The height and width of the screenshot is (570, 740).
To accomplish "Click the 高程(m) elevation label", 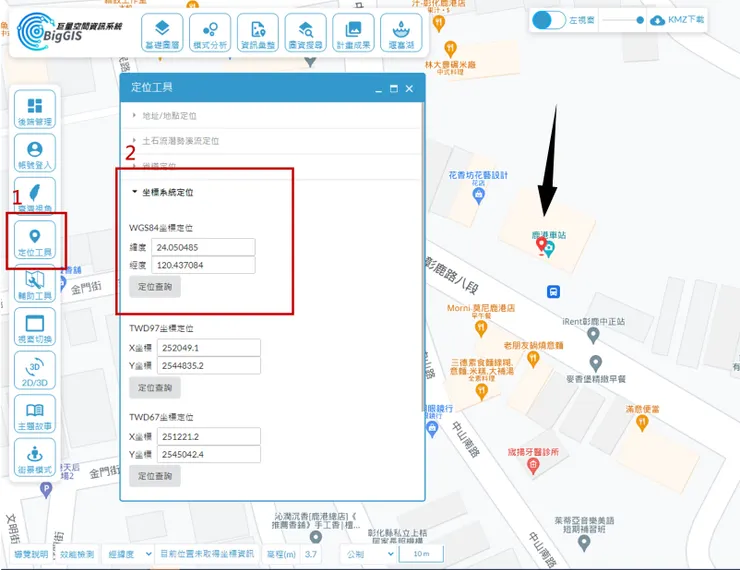I will [281, 554].
